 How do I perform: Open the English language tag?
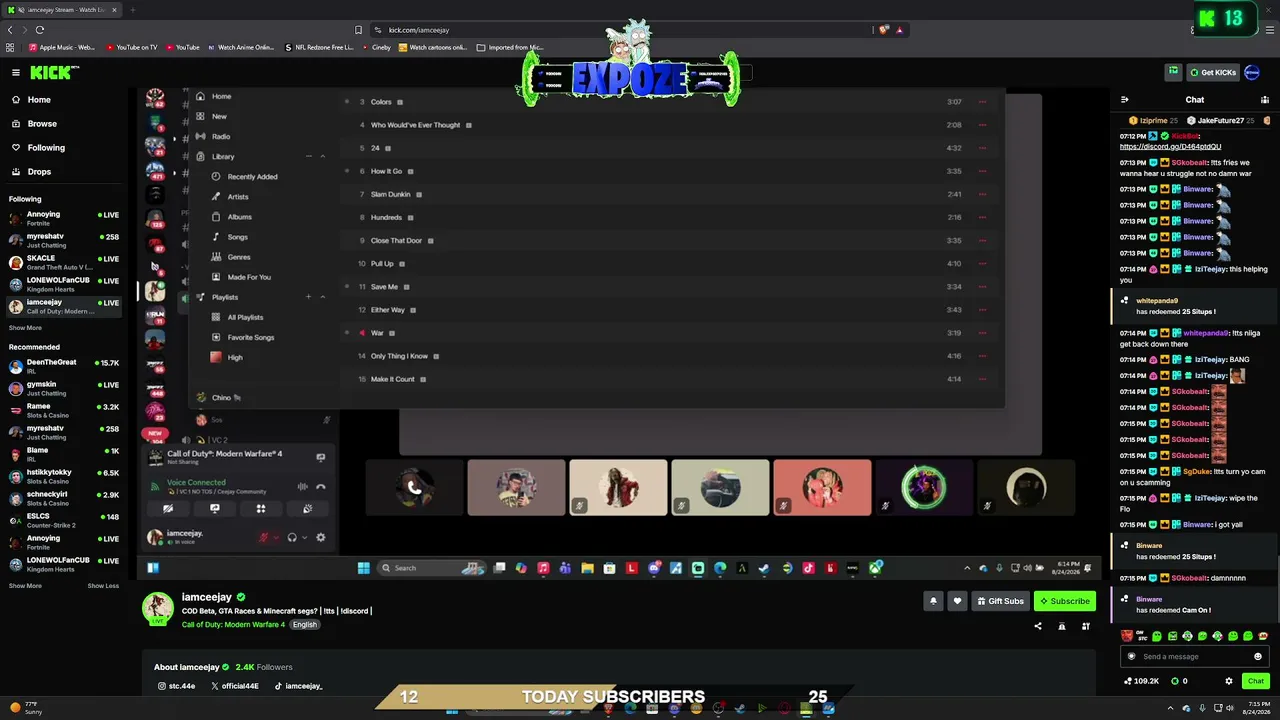point(305,625)
